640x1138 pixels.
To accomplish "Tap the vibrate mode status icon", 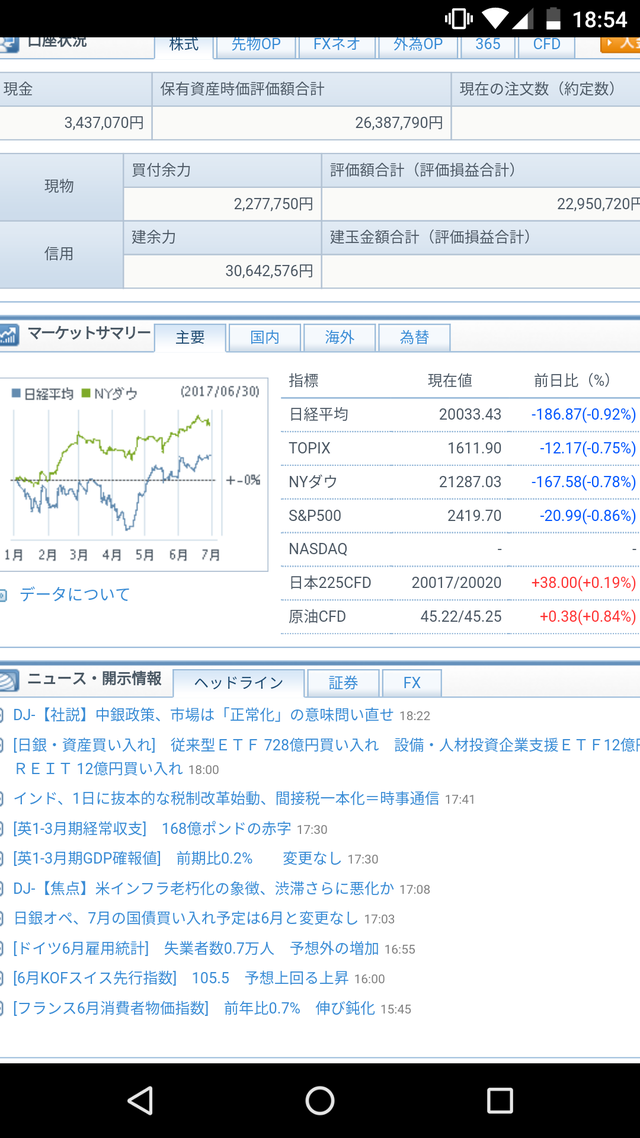I will (x=459, y=18).
